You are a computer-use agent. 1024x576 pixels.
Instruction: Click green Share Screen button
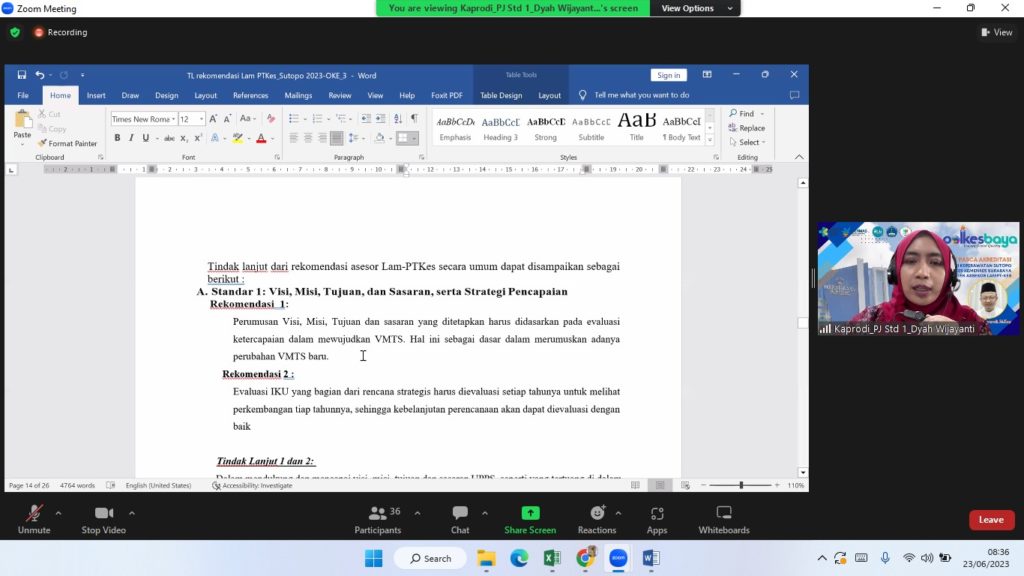[x=530, y=520]
